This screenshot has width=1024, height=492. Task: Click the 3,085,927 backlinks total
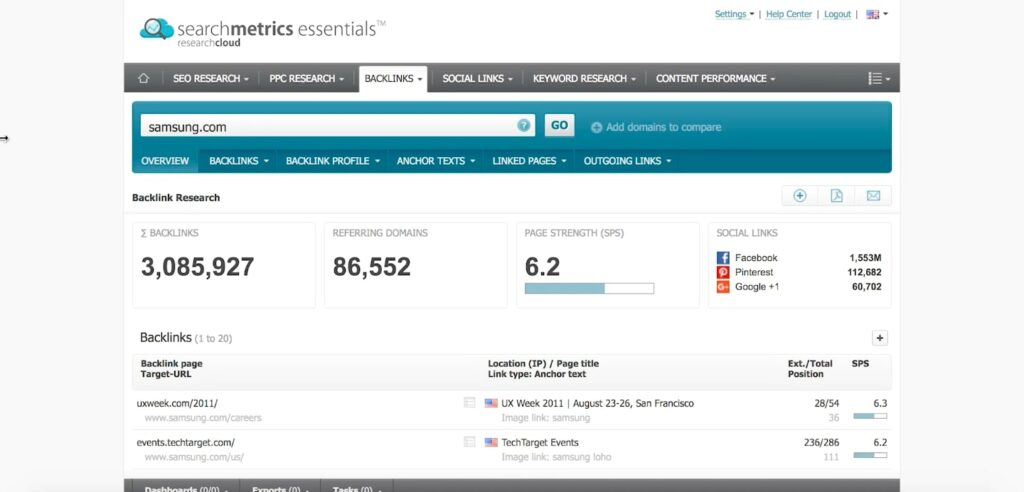[197, 267]
